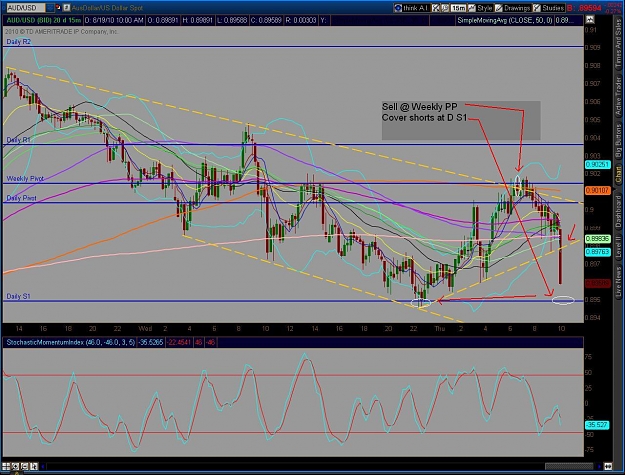This screenshot has width=625, height=475.
Task: Click the pointer cursor icon at bottom-left
Action: pyautogui.click(x=33, y=466)
